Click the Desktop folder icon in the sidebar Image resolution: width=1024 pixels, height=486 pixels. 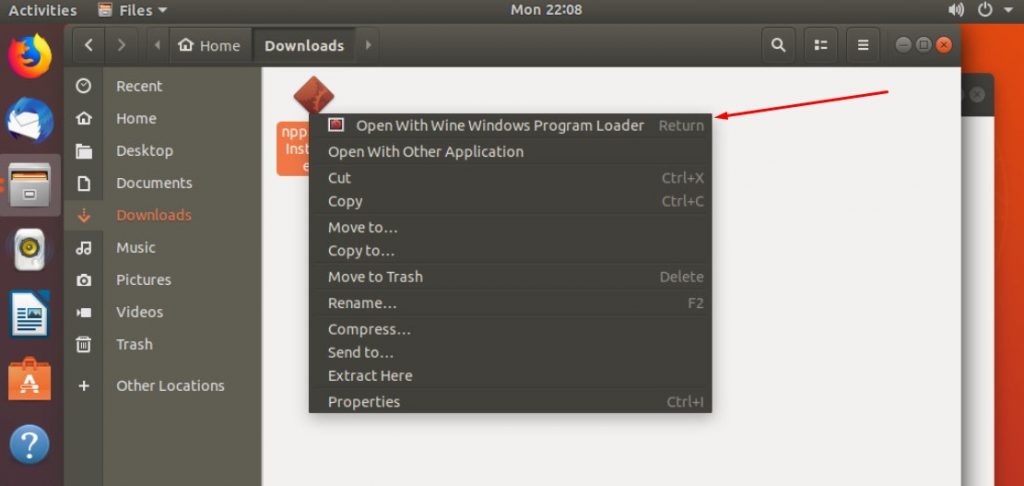click(84, 151)
